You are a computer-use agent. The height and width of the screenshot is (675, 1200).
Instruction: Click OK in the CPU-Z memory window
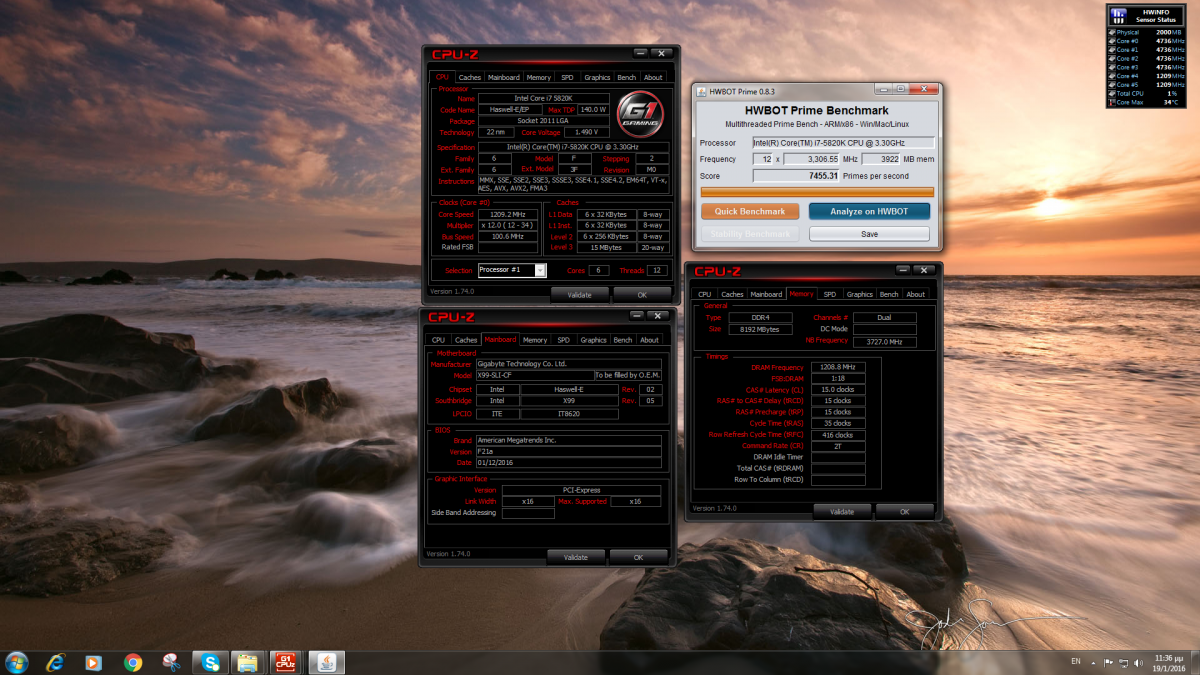tap(904, 511)
